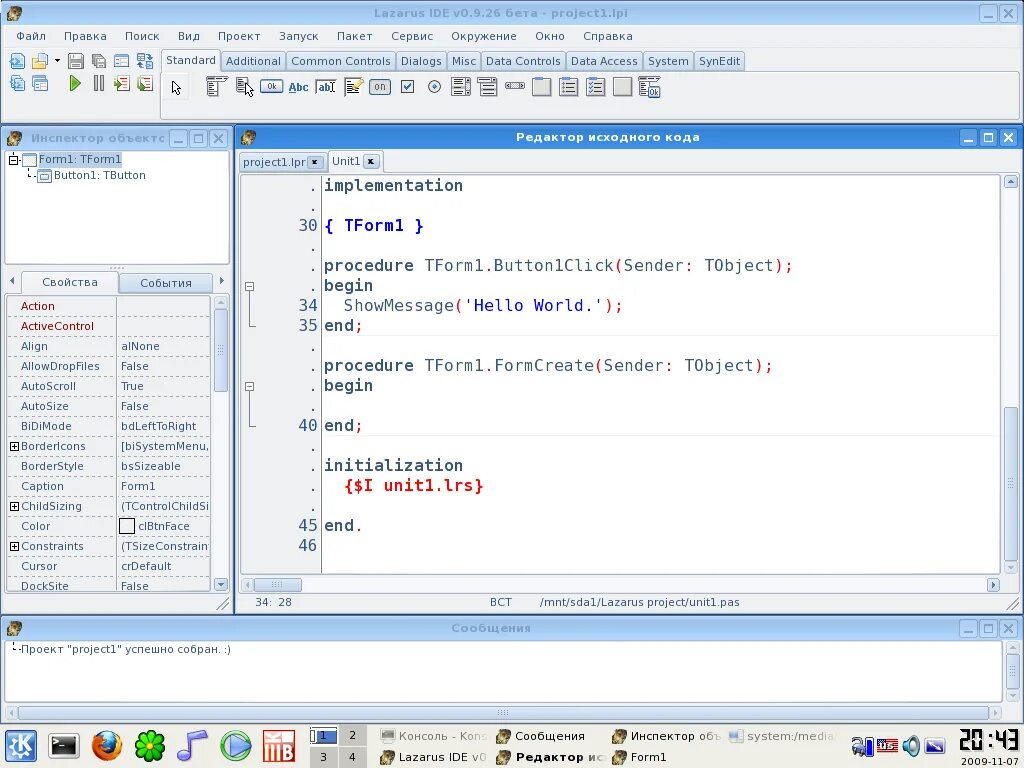Pick the TScrollBar component from the palette
The width and height of the screenshot is (1024, 768).
tap(515, 86)
